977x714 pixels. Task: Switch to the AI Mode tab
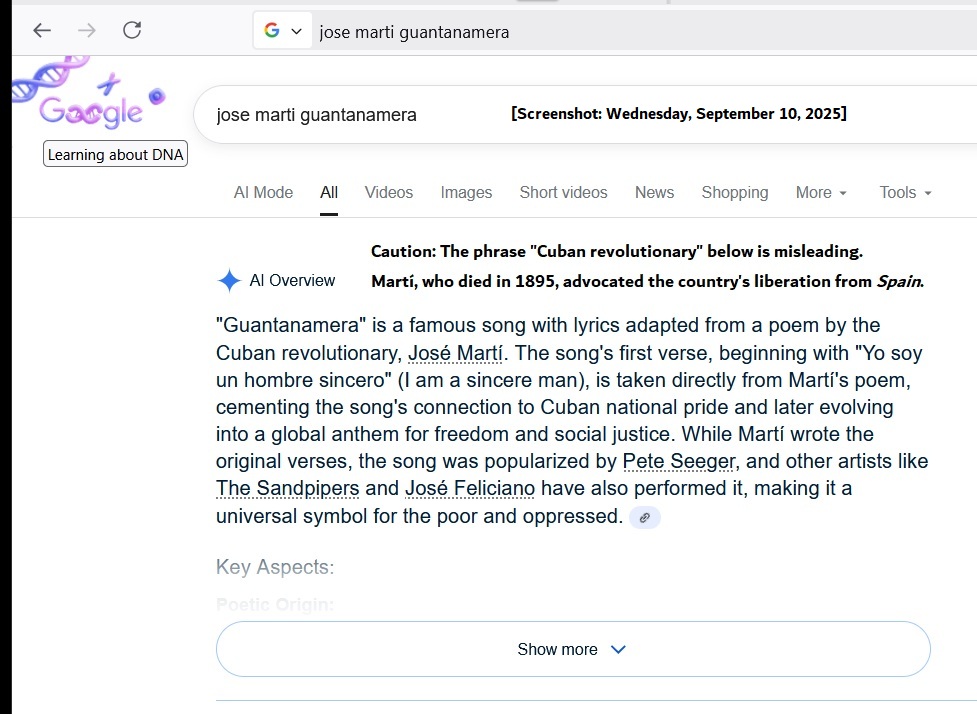coord(263,193)
